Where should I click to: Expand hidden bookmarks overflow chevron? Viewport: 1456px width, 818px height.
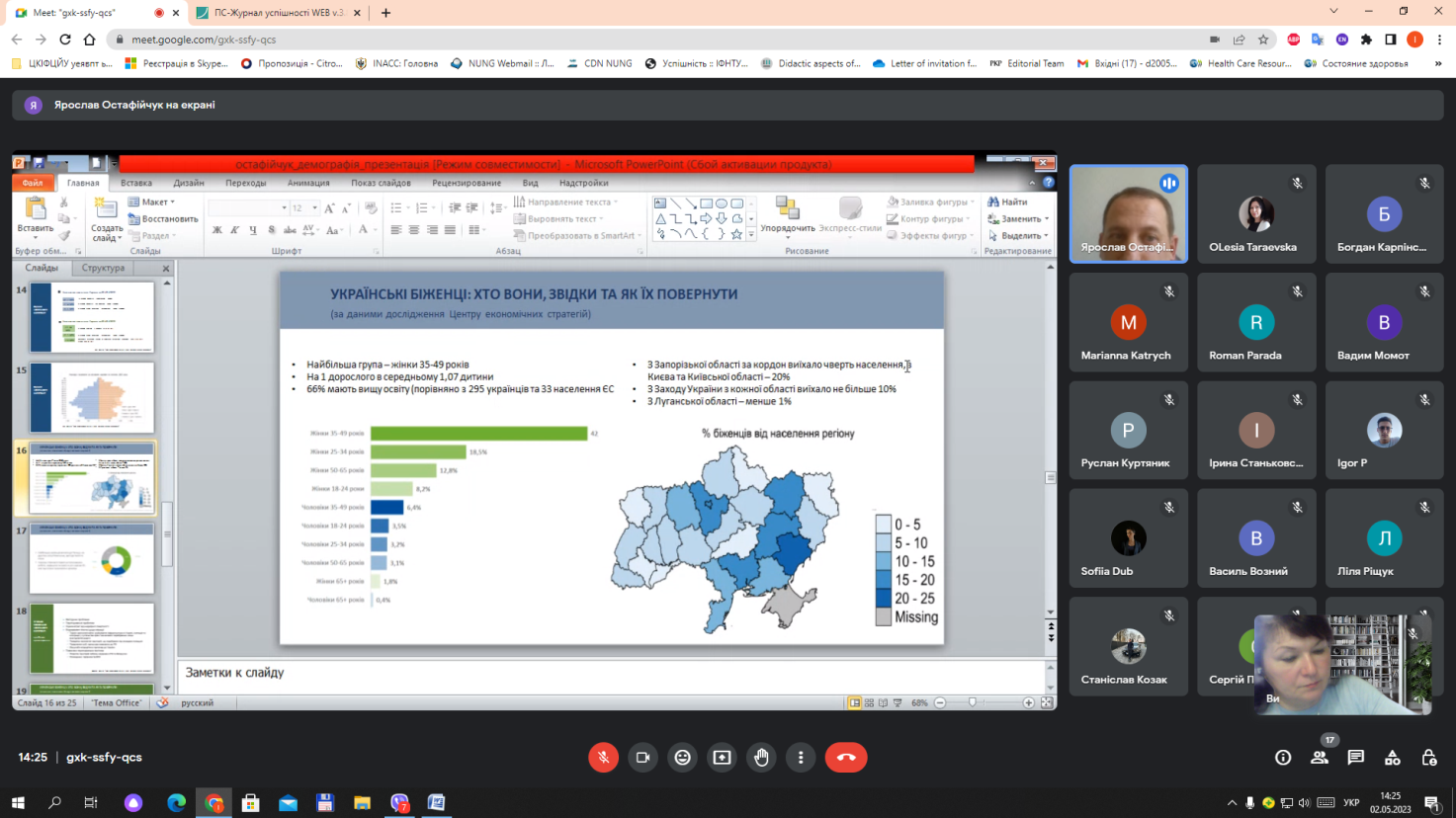click(x=1438, y=63)
